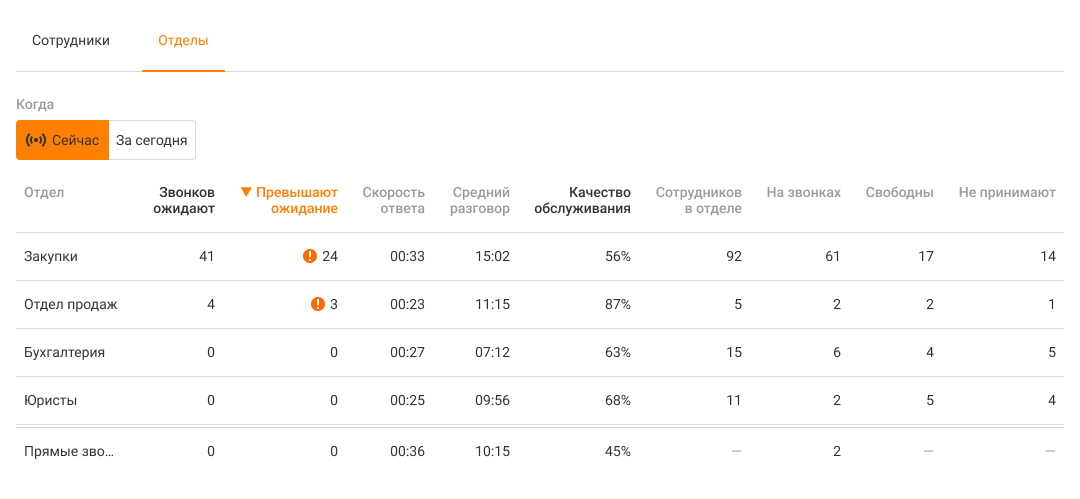Switch to the Сотрудники tab
Viewport: 1080px width, 499px height.
(x=71, y=41)
